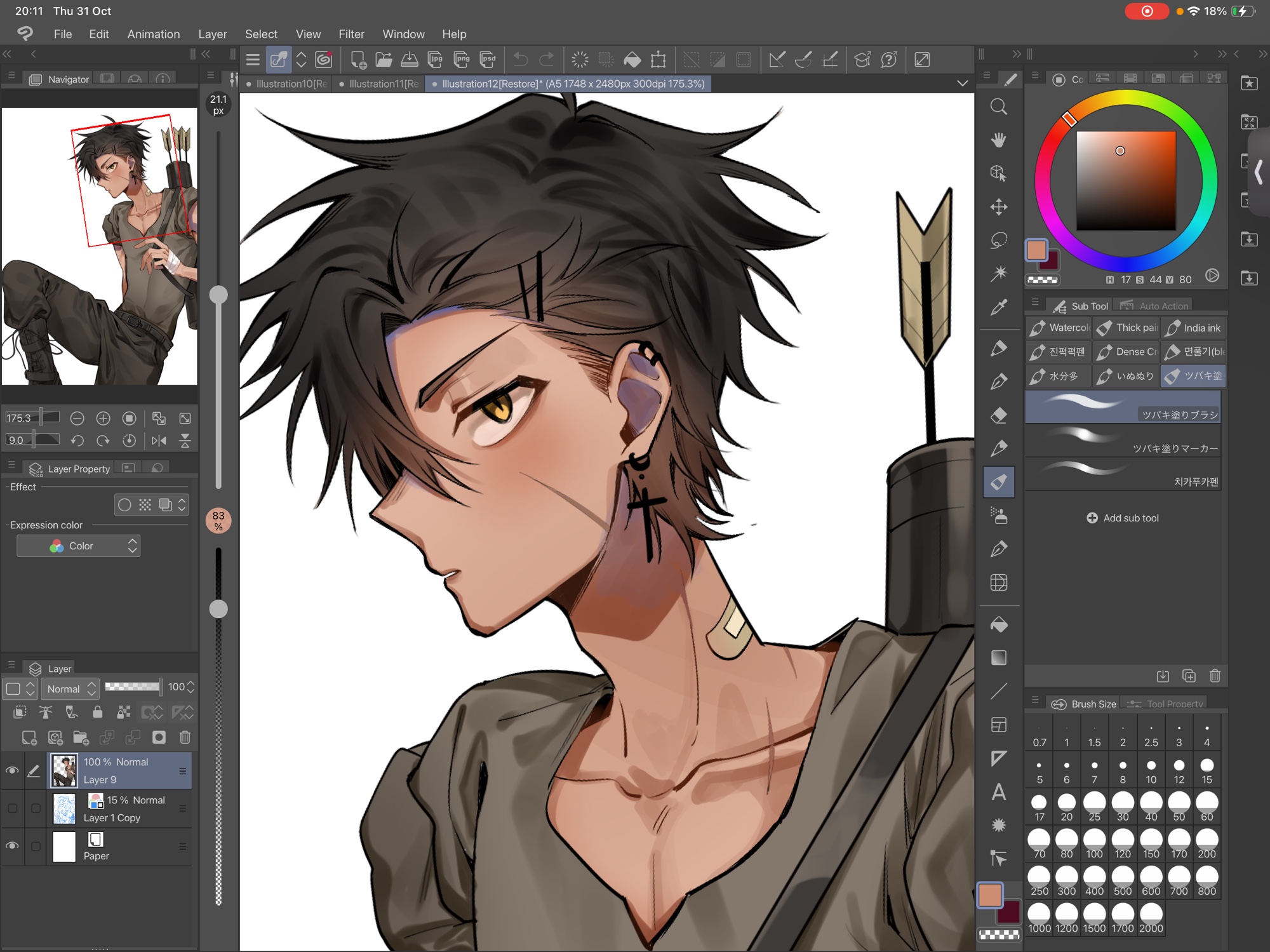This screenshot has height=952, width=1270.
Task: Select the Hand move tool
Action: pyautogui.click(x=998, y=140)
